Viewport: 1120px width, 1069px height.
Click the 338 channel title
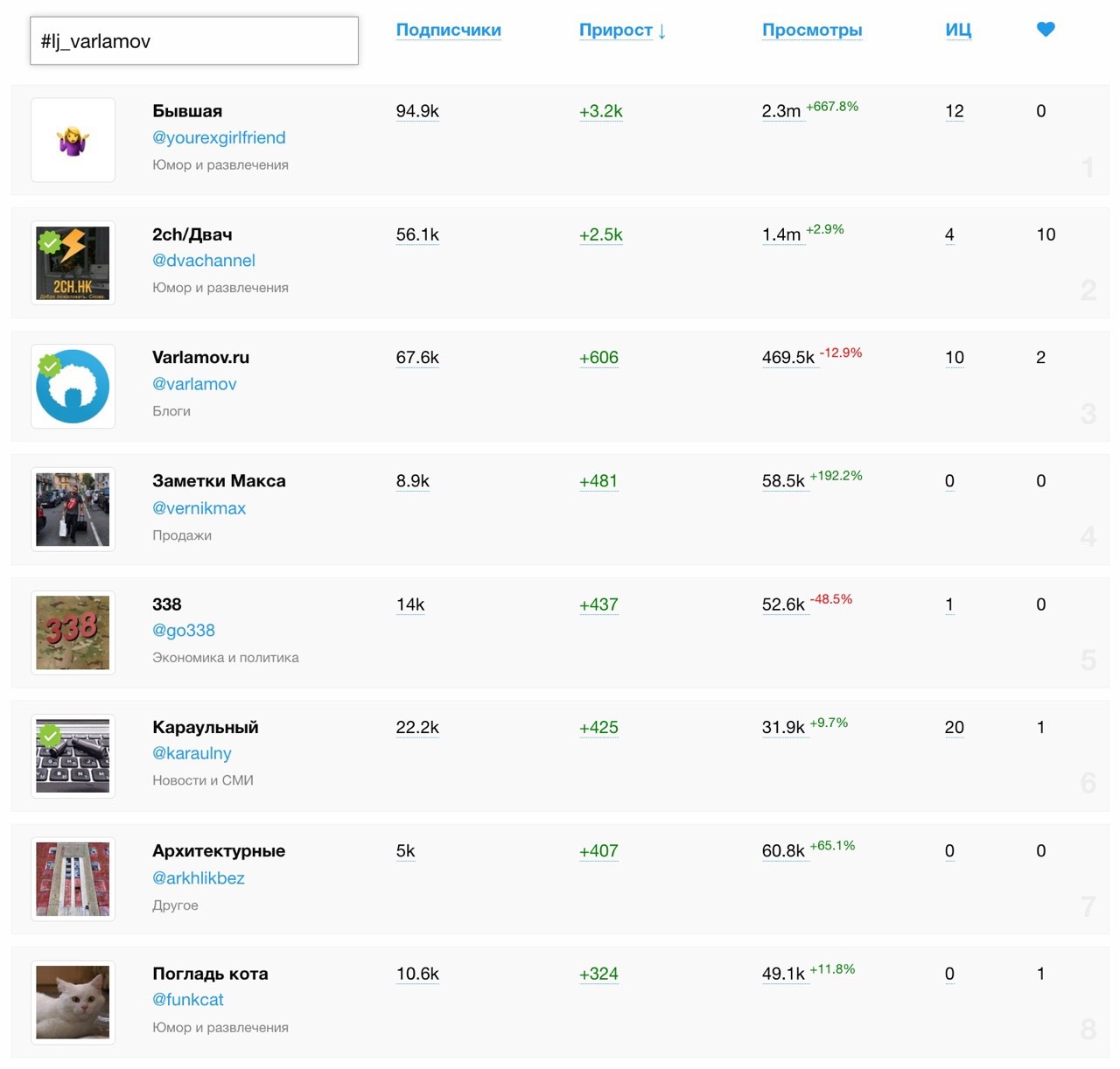coord(167,604)
